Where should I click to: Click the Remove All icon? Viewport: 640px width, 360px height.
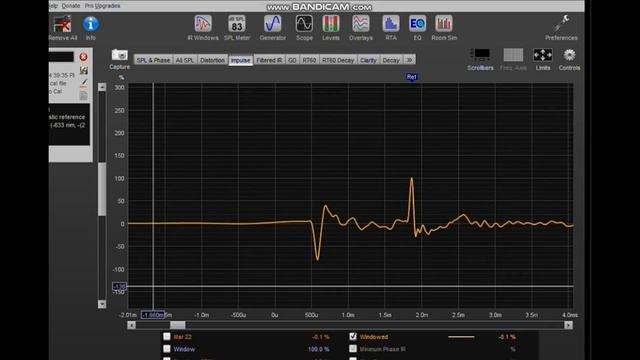pyautogui.click(x=62, y=24)
